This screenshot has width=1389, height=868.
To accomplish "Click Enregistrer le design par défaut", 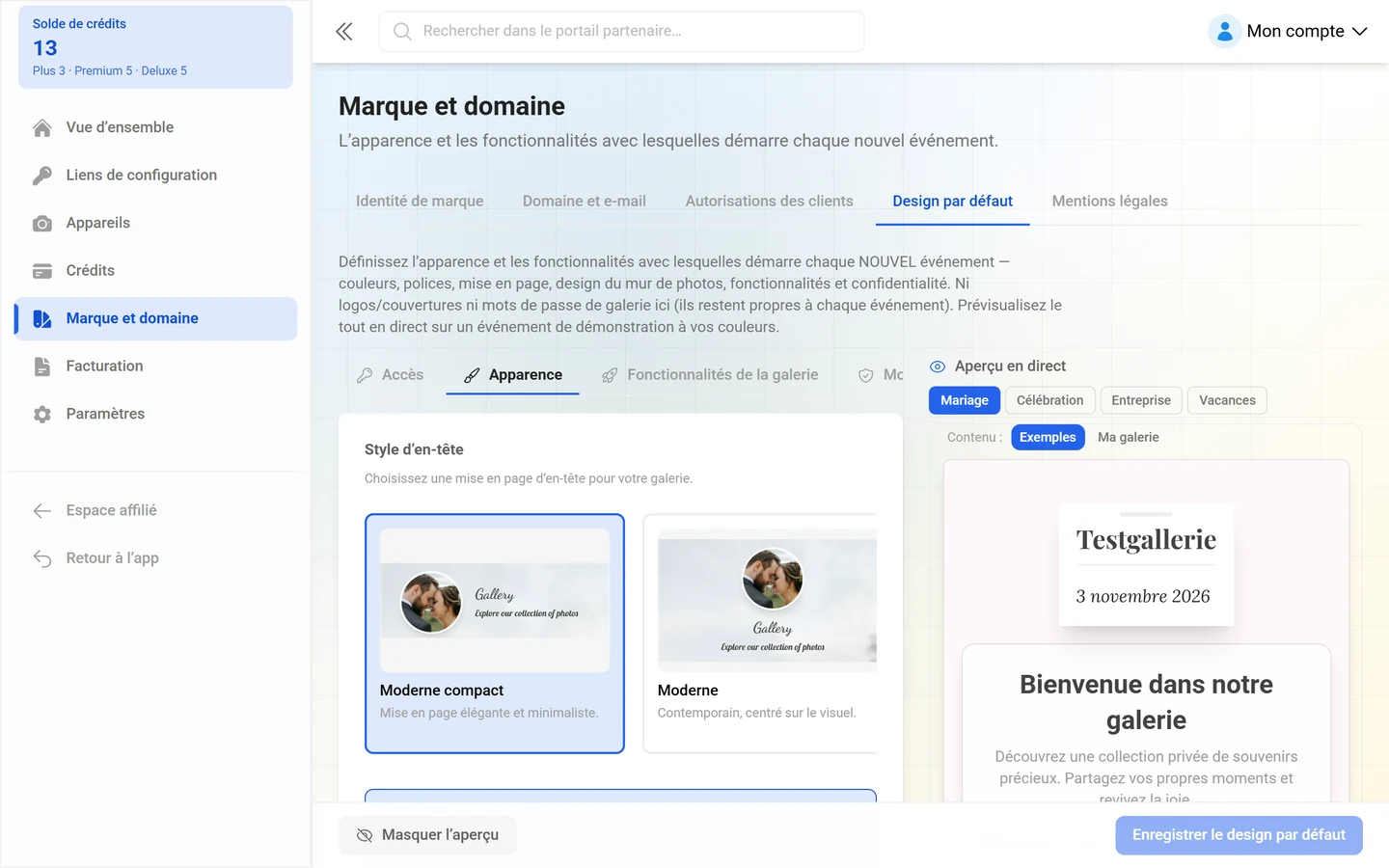I will click(x=1239, y=835).
